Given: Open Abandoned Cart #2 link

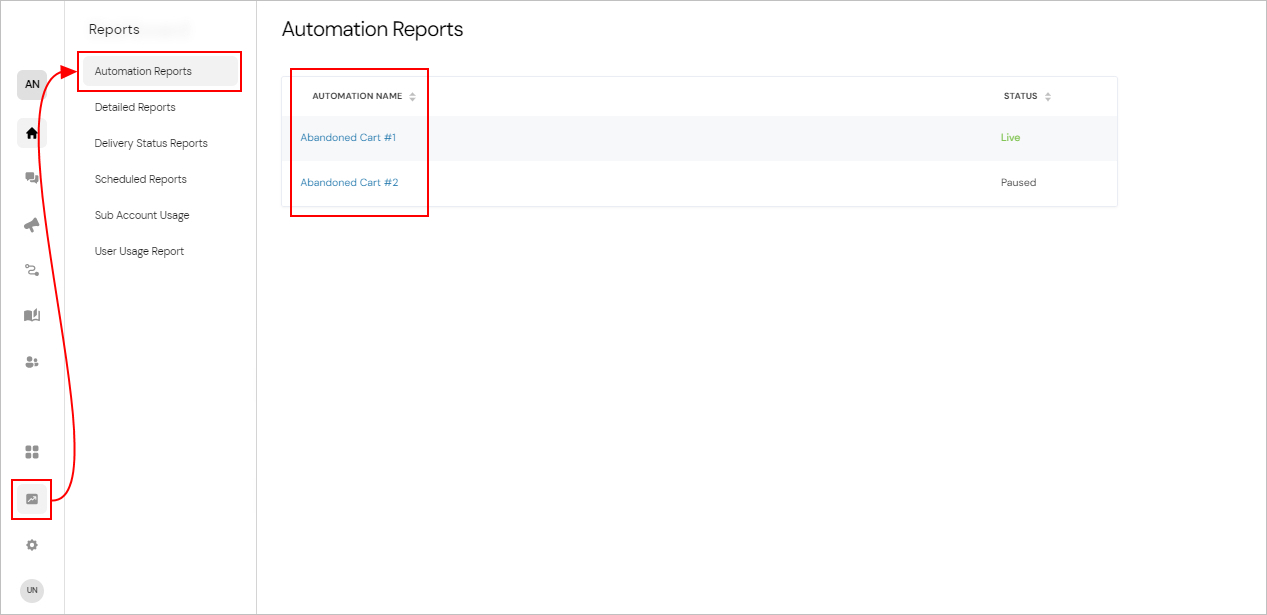Looking at the screenshot, I should coord(349,183).
